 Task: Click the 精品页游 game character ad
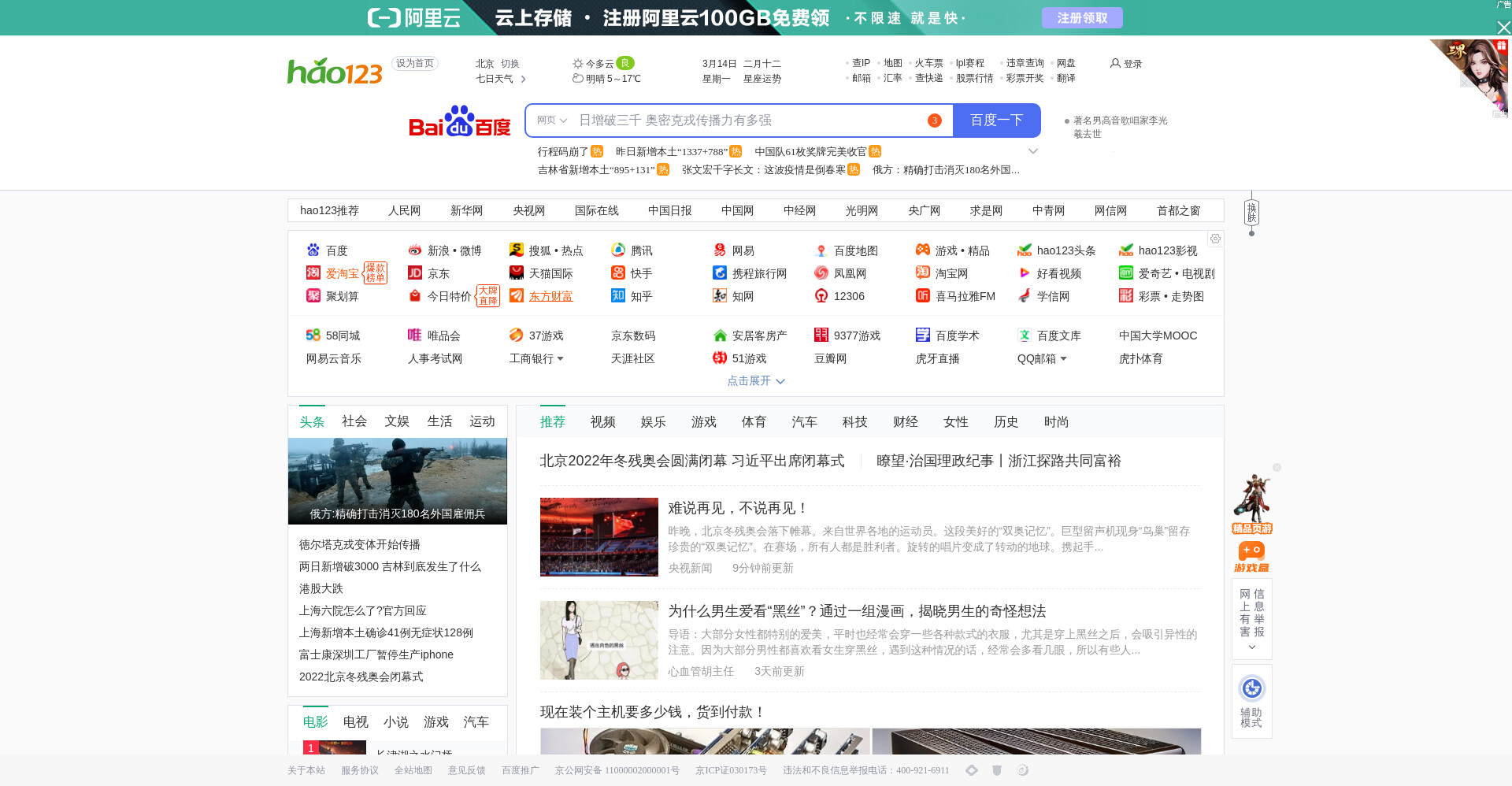1252,504
